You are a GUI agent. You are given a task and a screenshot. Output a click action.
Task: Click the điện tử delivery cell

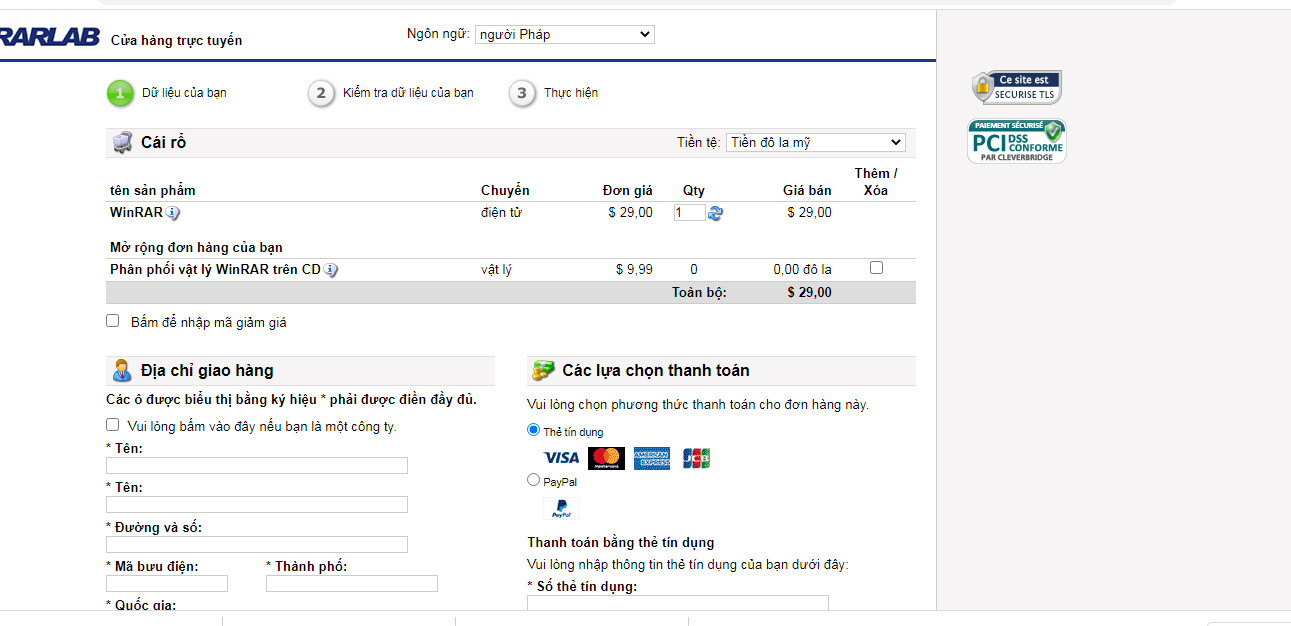coord(501,212)
